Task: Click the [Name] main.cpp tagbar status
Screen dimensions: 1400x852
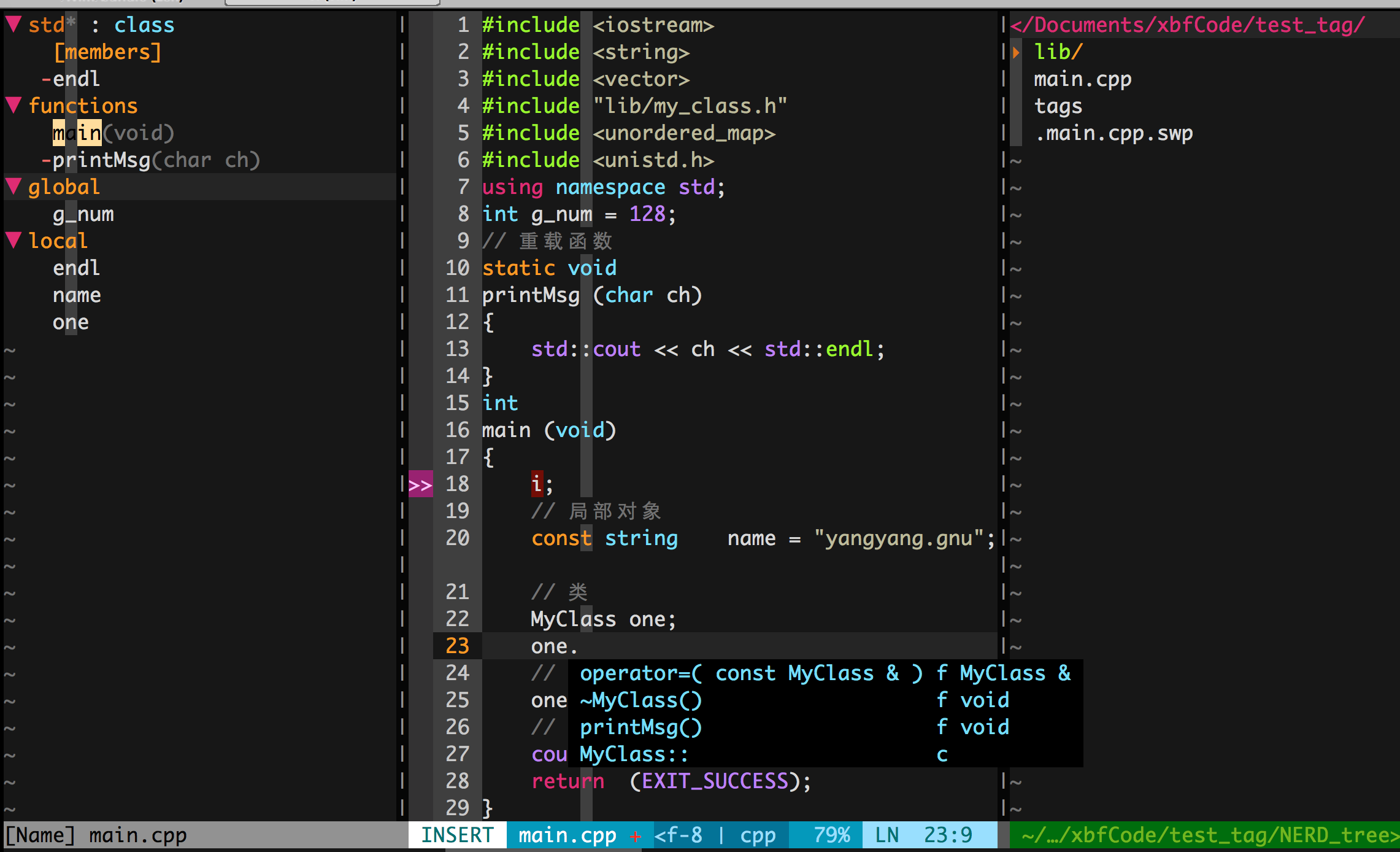Action: pos(95,835)
